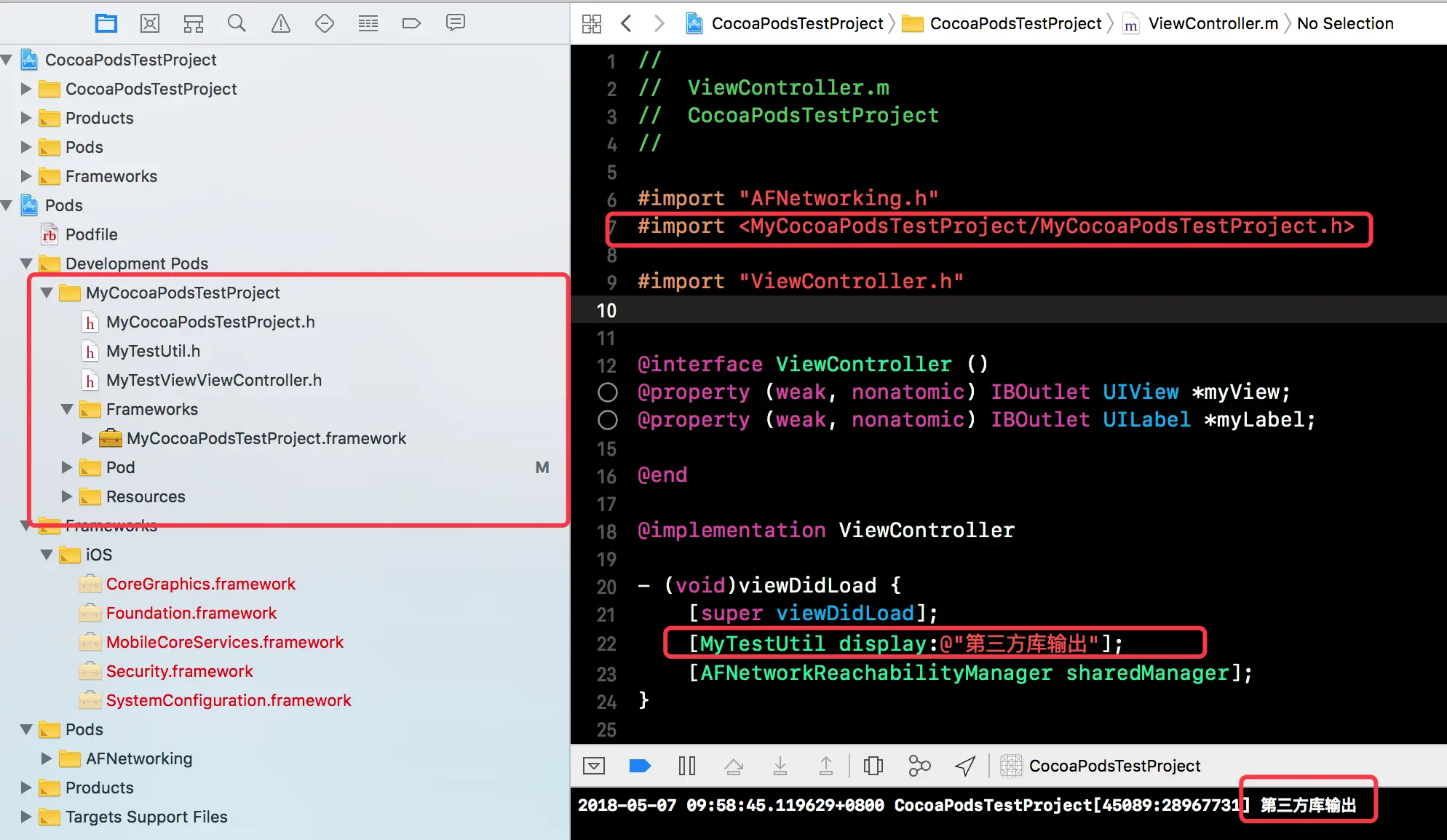Open the Project navigator folder icon
Viewport: 1447px width, 840px height.
click(x=106, y=23)
